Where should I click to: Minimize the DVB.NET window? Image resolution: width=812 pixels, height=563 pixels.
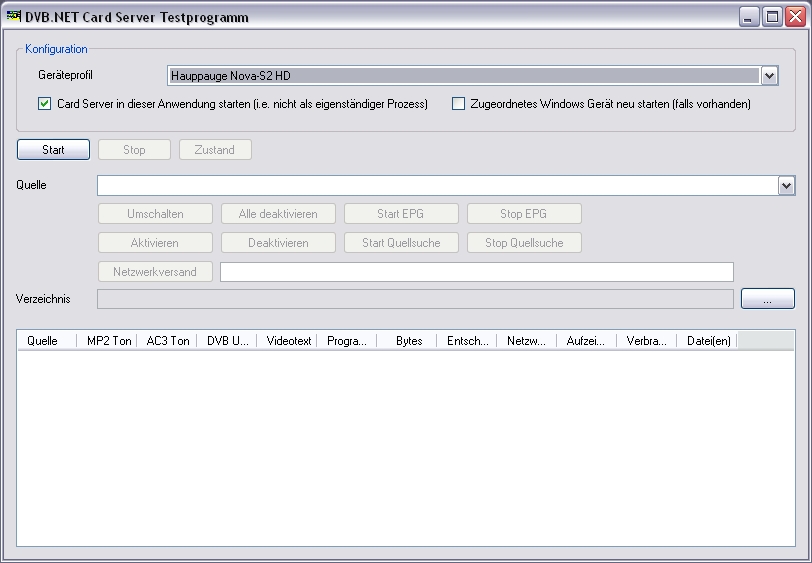[750, 16]
